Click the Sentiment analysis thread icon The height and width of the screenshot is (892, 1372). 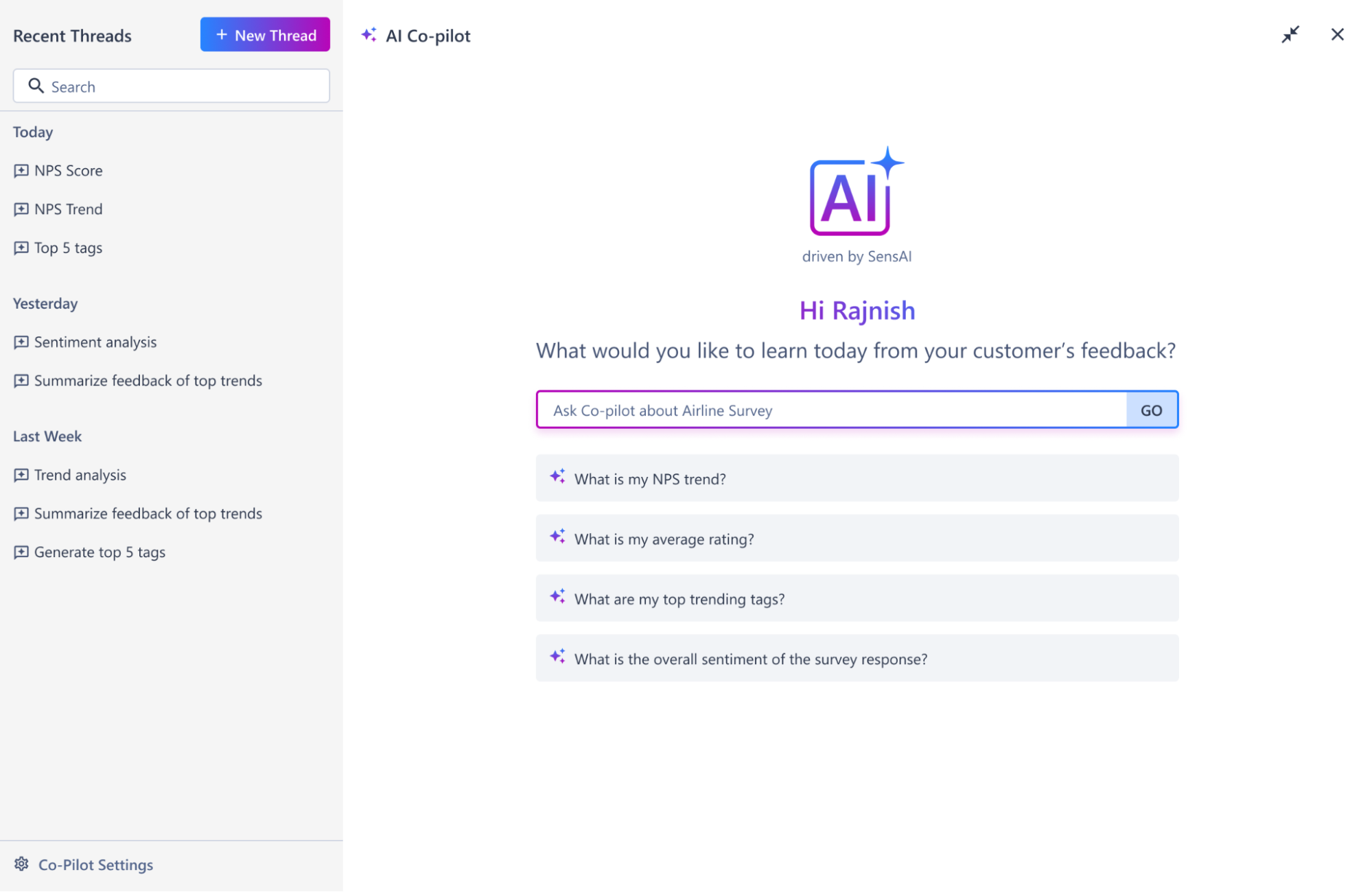point(21,342)
